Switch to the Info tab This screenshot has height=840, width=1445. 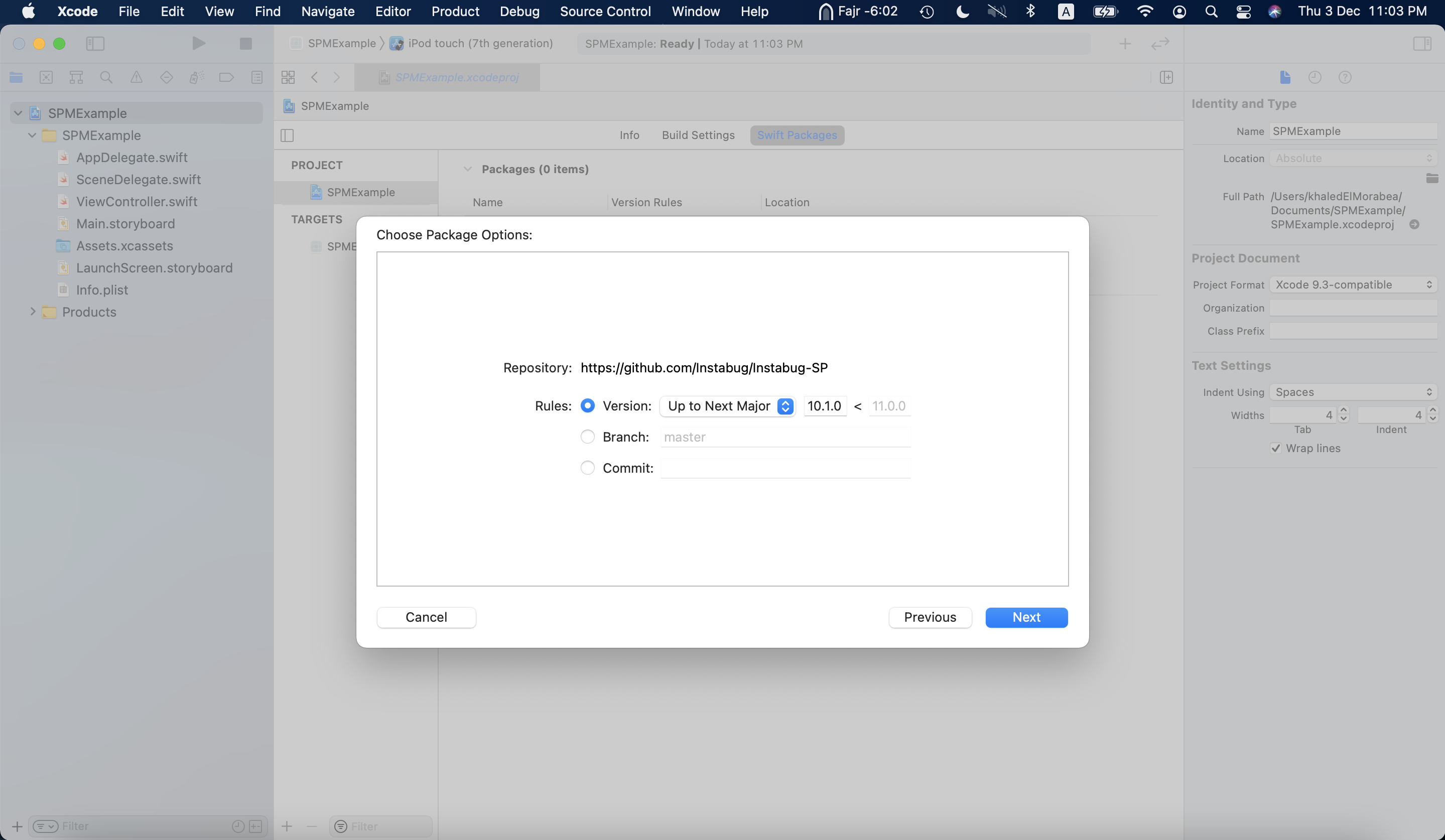(x=629, y=135)
